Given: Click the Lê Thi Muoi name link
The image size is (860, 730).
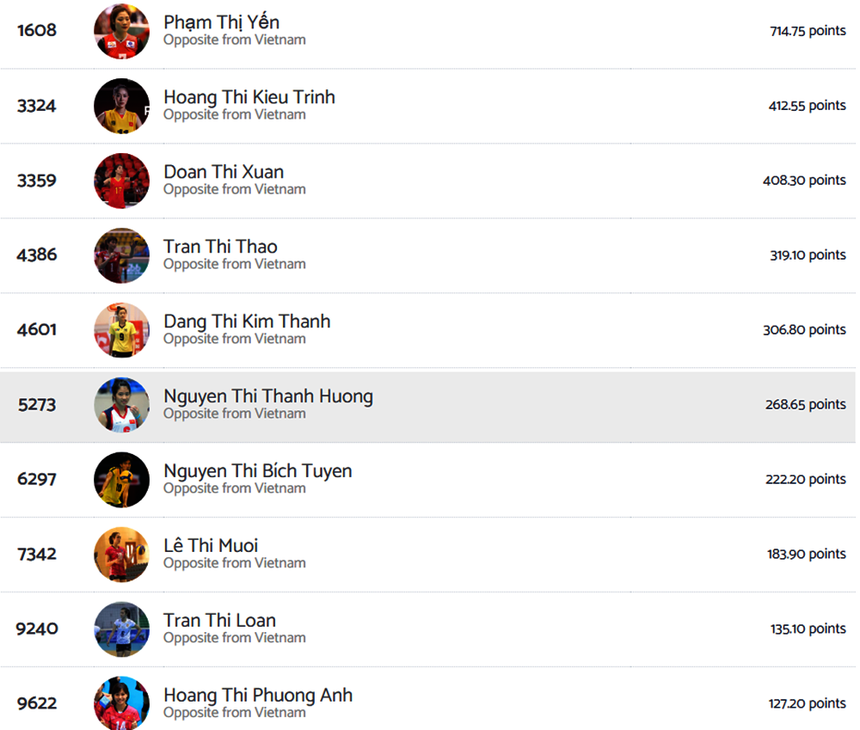Looking at the screenshot, I should 211,545.
